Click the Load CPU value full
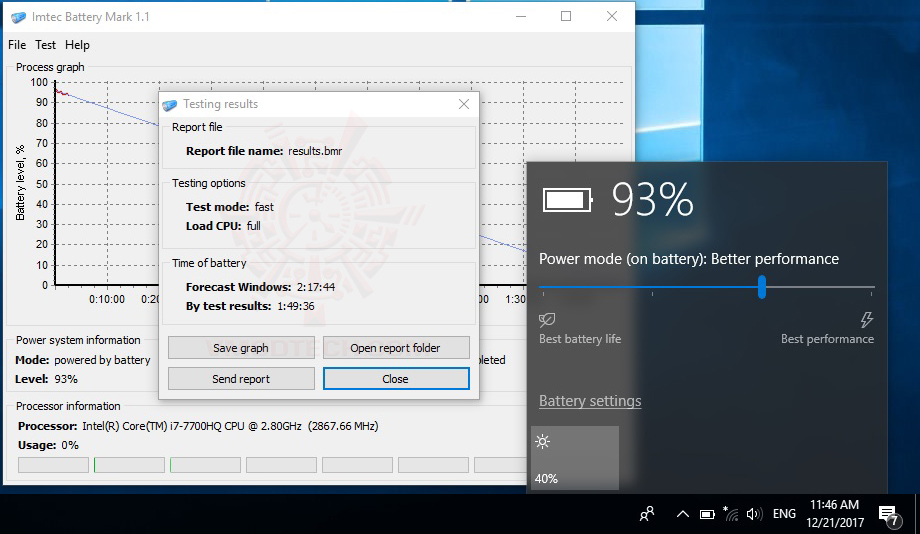This screenshot has height=534, width=920. pyautogui.click(x=253, y=226)
